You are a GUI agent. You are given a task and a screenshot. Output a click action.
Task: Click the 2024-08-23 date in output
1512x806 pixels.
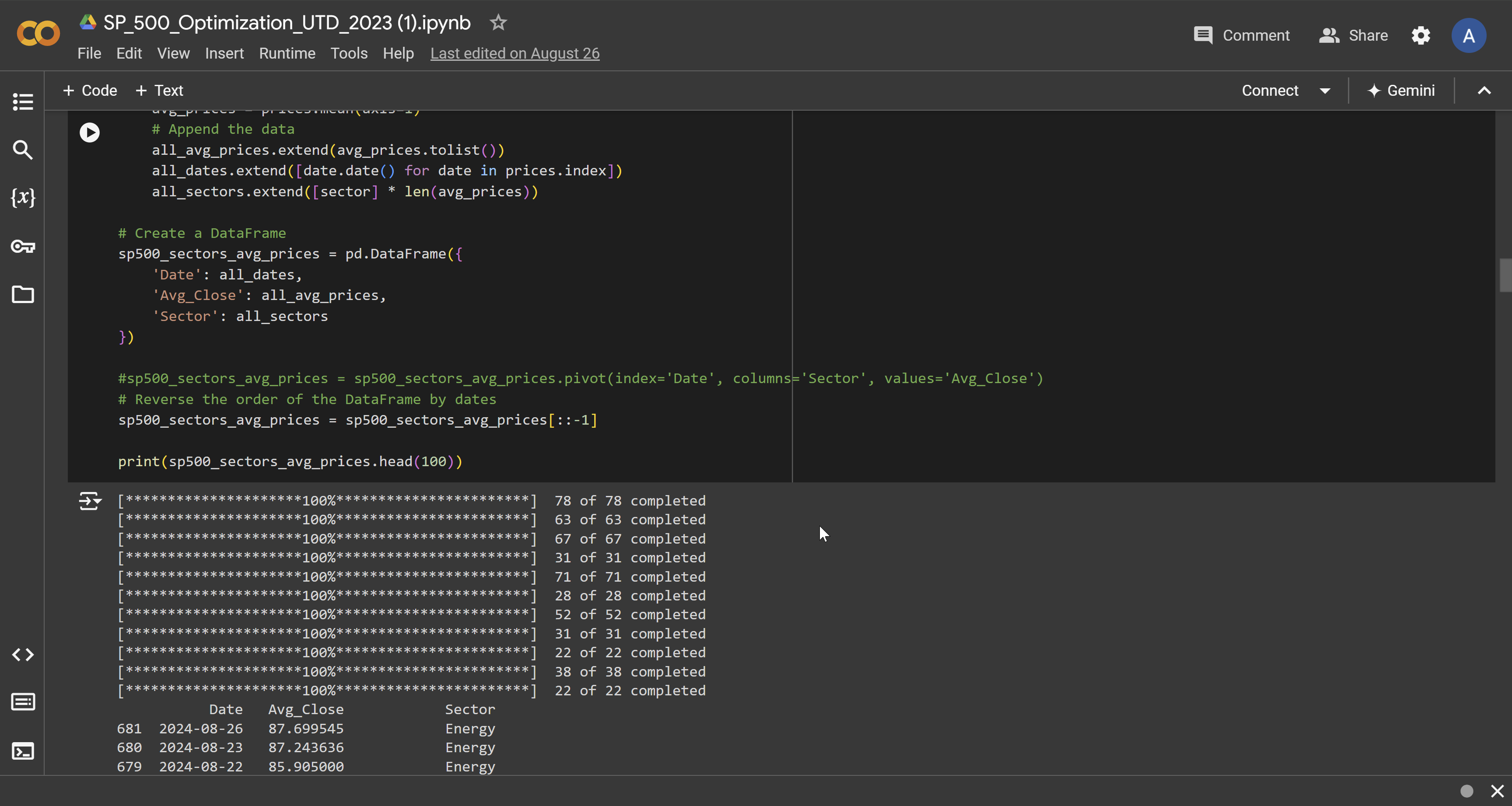201,747
